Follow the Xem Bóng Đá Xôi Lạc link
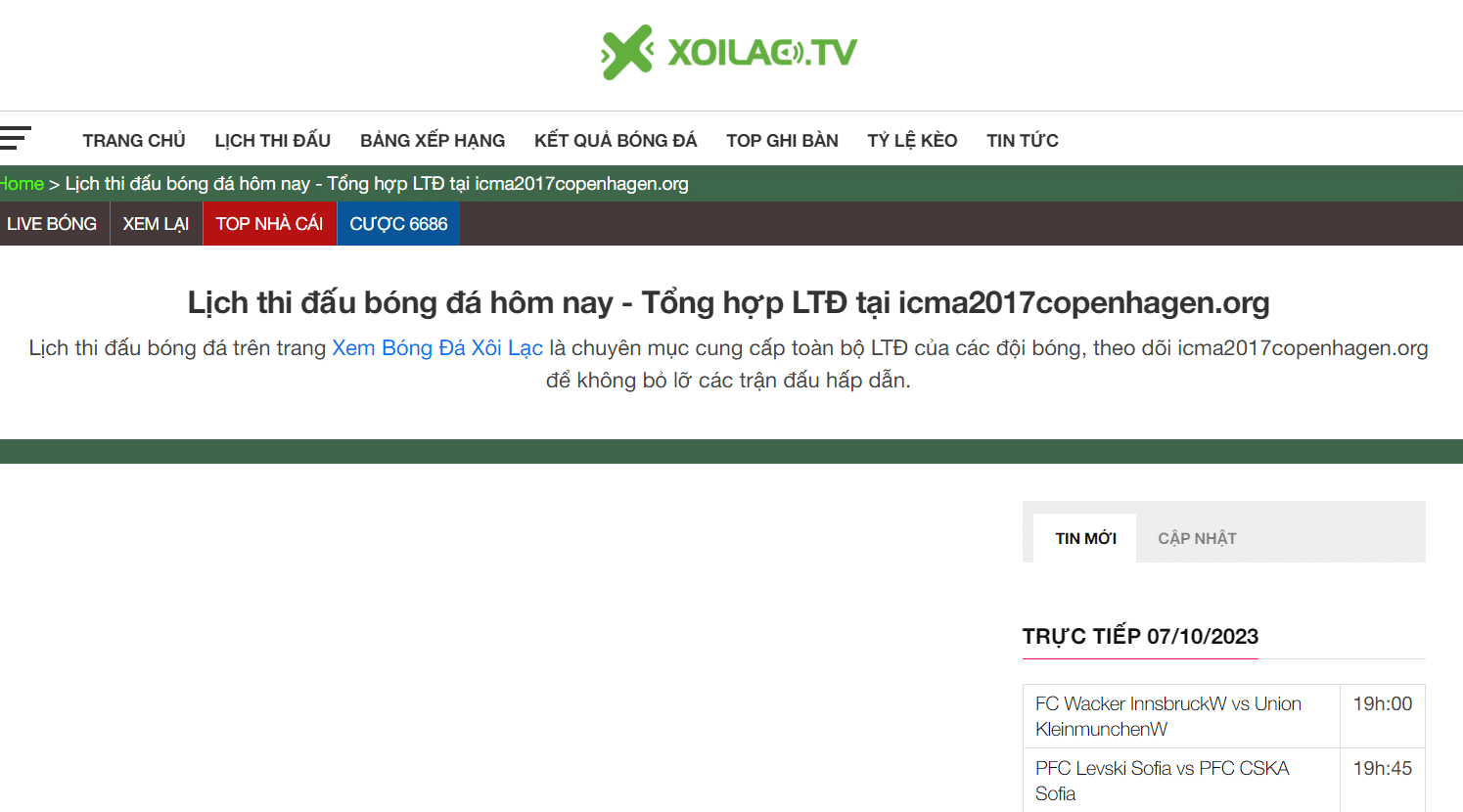The height and width of the screenshot is (812, 1463). (x=437, y=348)
